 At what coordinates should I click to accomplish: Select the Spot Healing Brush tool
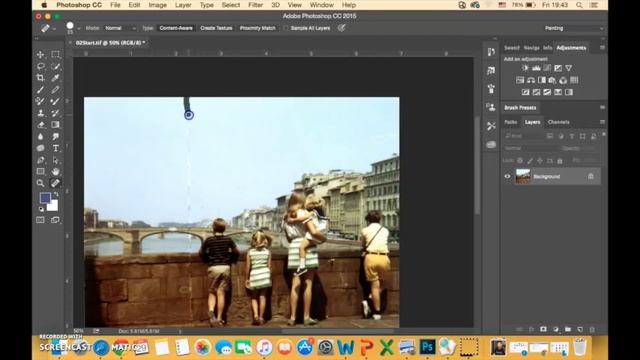56,183
